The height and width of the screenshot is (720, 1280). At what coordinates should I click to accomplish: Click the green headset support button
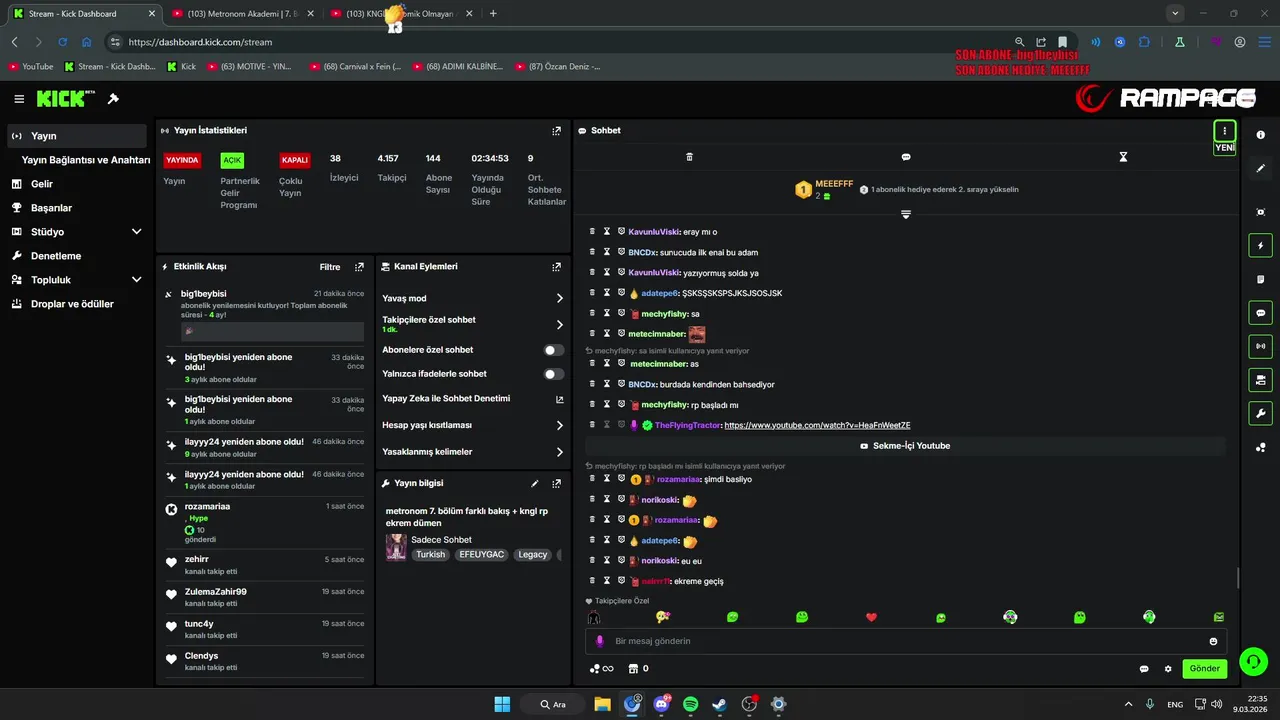[1253, 662]
